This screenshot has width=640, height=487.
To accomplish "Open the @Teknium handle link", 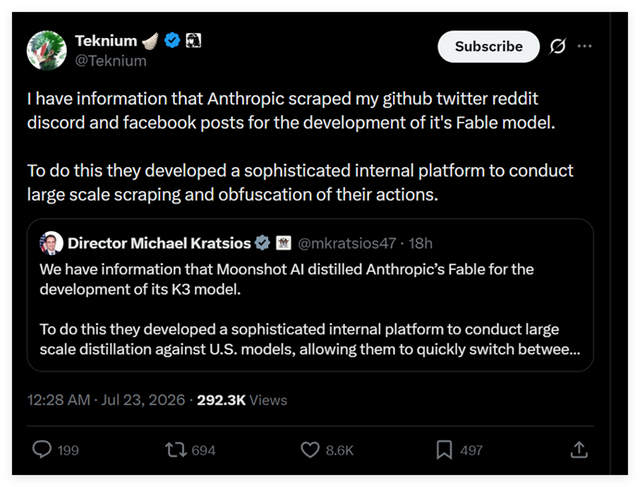I will pos(111,61).
